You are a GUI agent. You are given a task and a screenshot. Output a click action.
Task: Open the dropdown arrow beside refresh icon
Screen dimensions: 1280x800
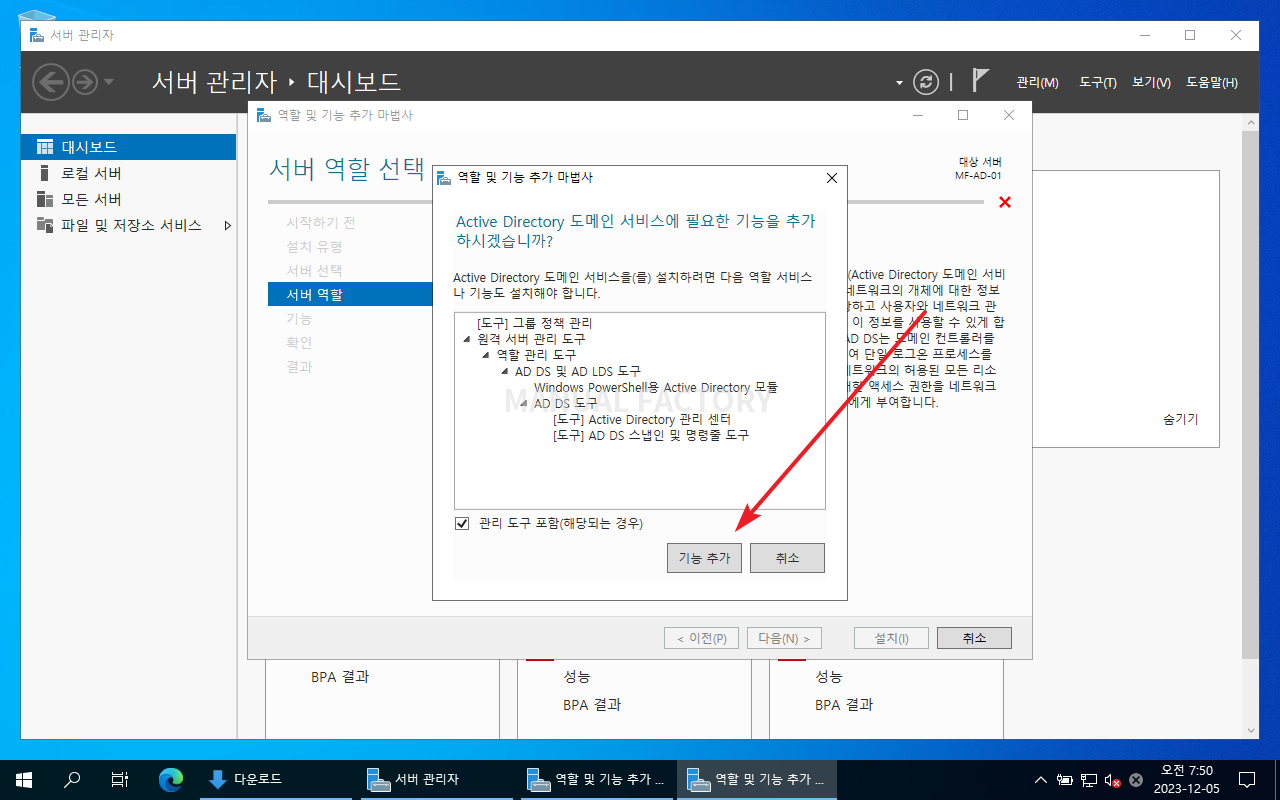[x=899, y=83]
